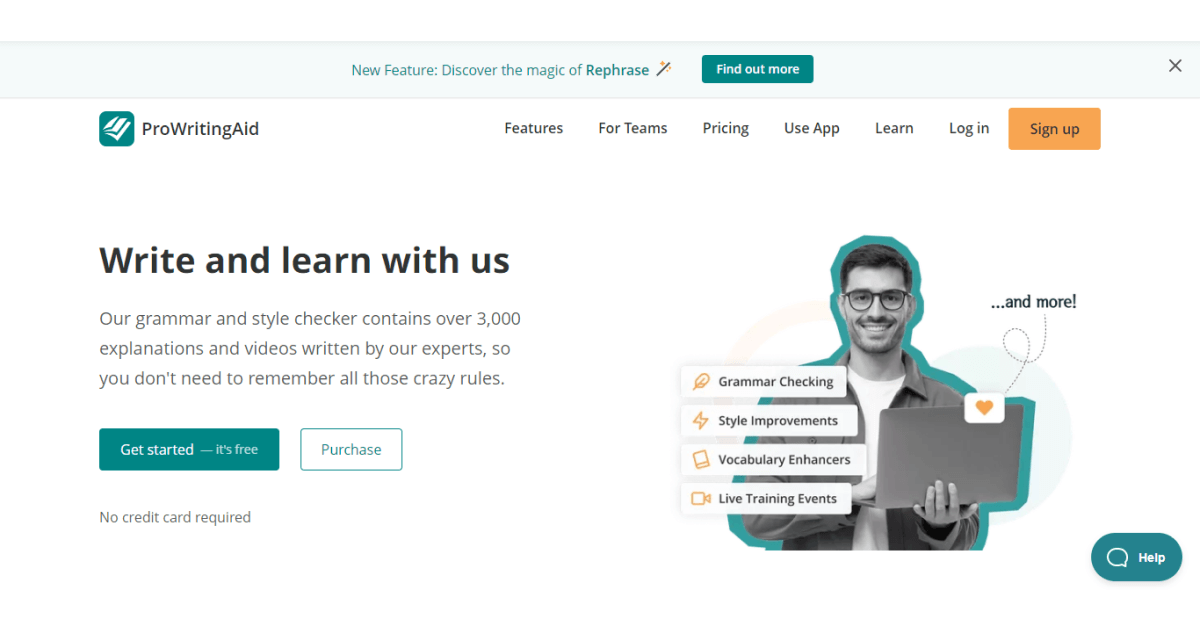Select Use App in the navigation
The height and width of the screenshot is (630, 1200).
[x=812, y=128]
